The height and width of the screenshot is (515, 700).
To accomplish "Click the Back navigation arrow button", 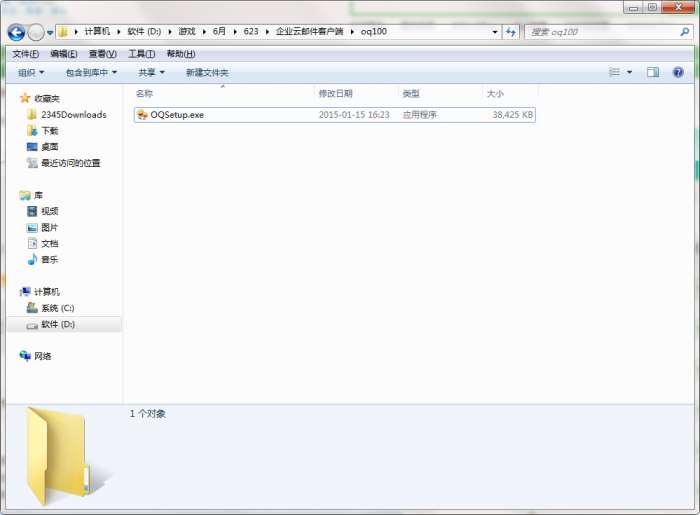I will point(16,32).
